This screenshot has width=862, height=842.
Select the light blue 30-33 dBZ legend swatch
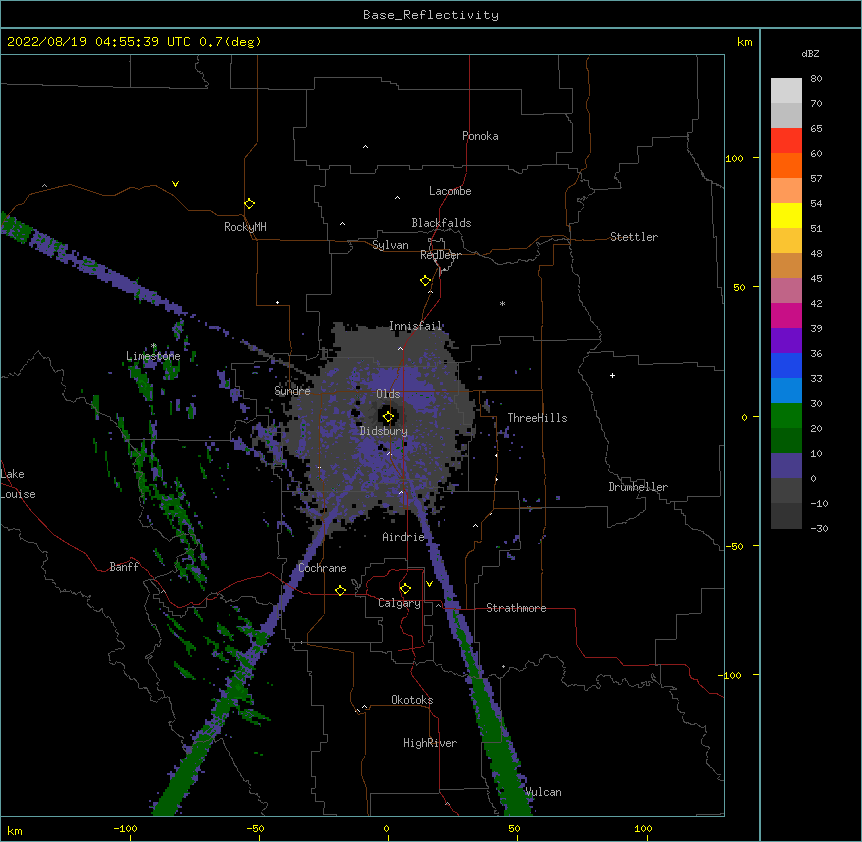coord(786,390)
